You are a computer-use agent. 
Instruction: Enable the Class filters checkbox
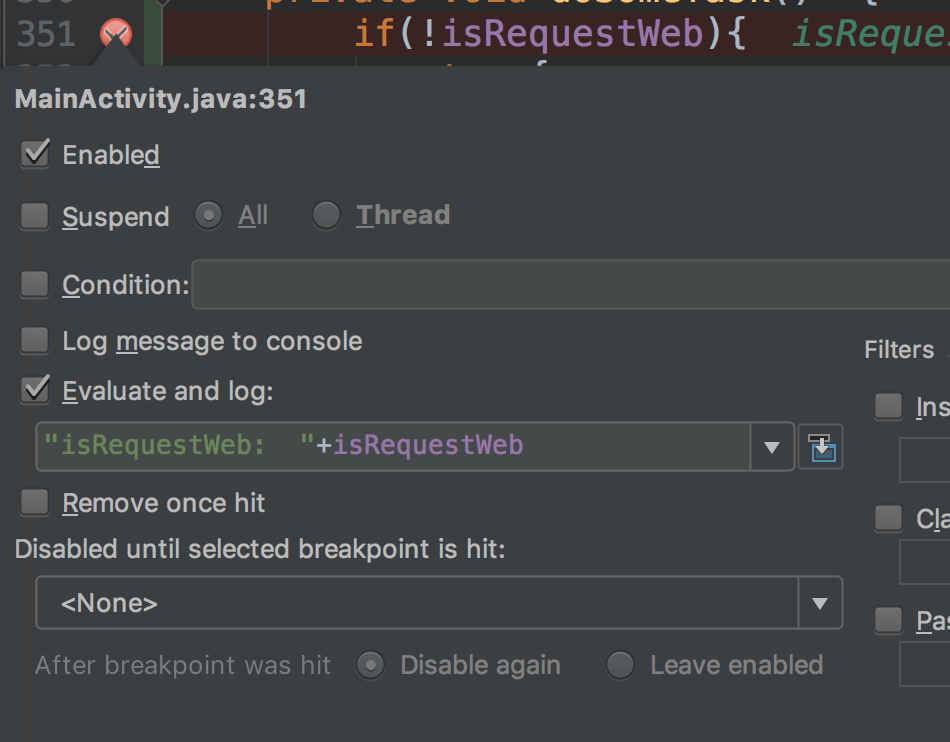point(887,518)
